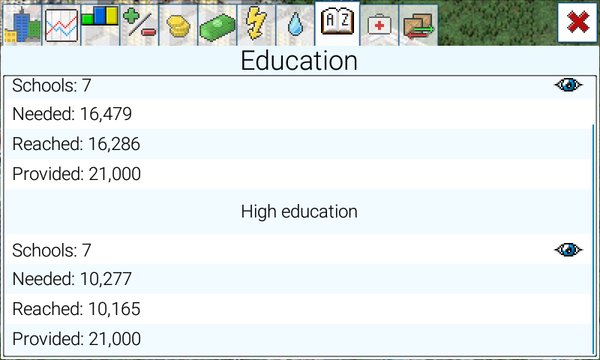Open the line graph statistics tab
Viewport: 600px width, 360px height.
click(x=61, y=25)
